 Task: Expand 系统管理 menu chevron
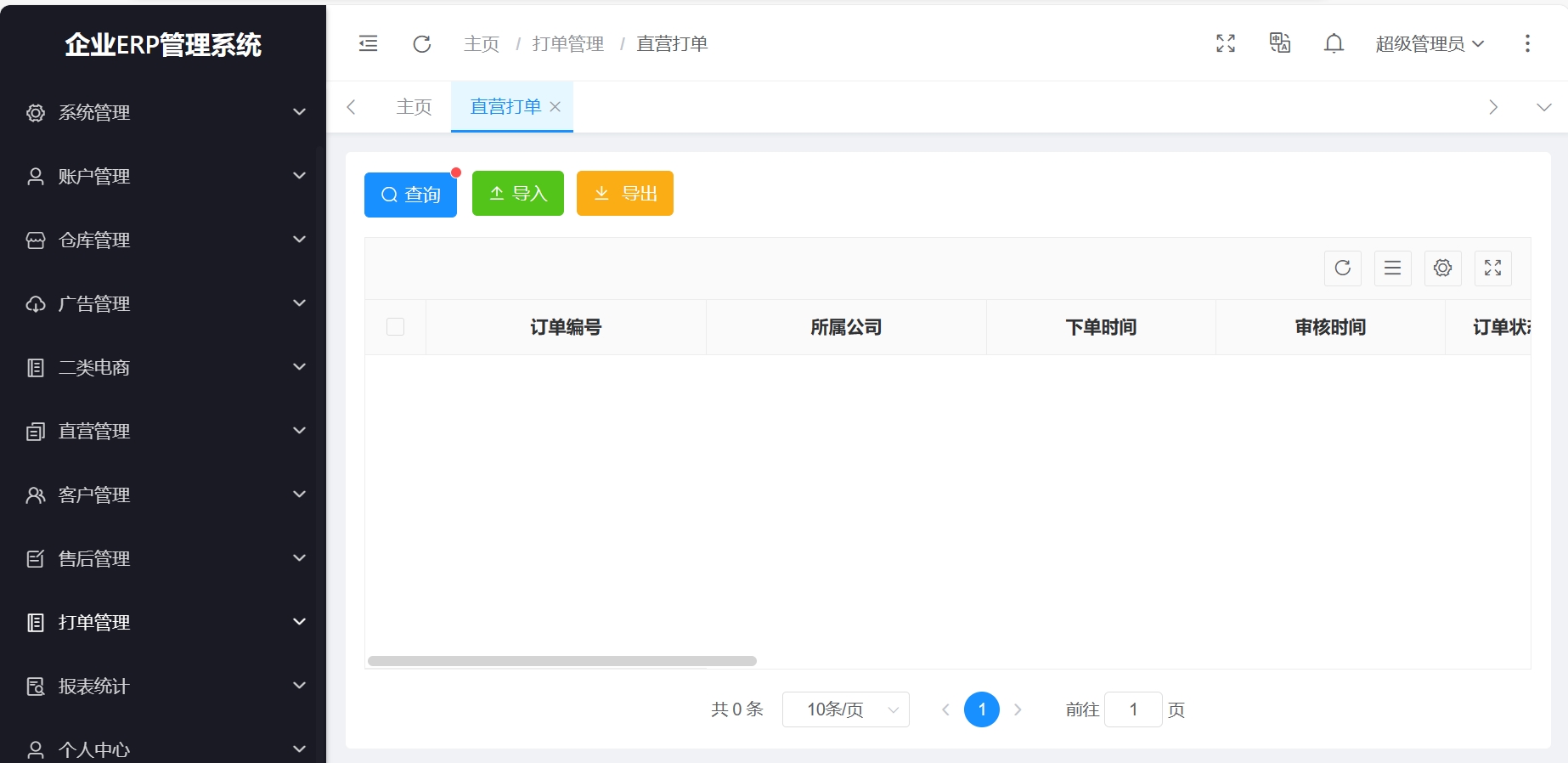(x=299, y=112)
